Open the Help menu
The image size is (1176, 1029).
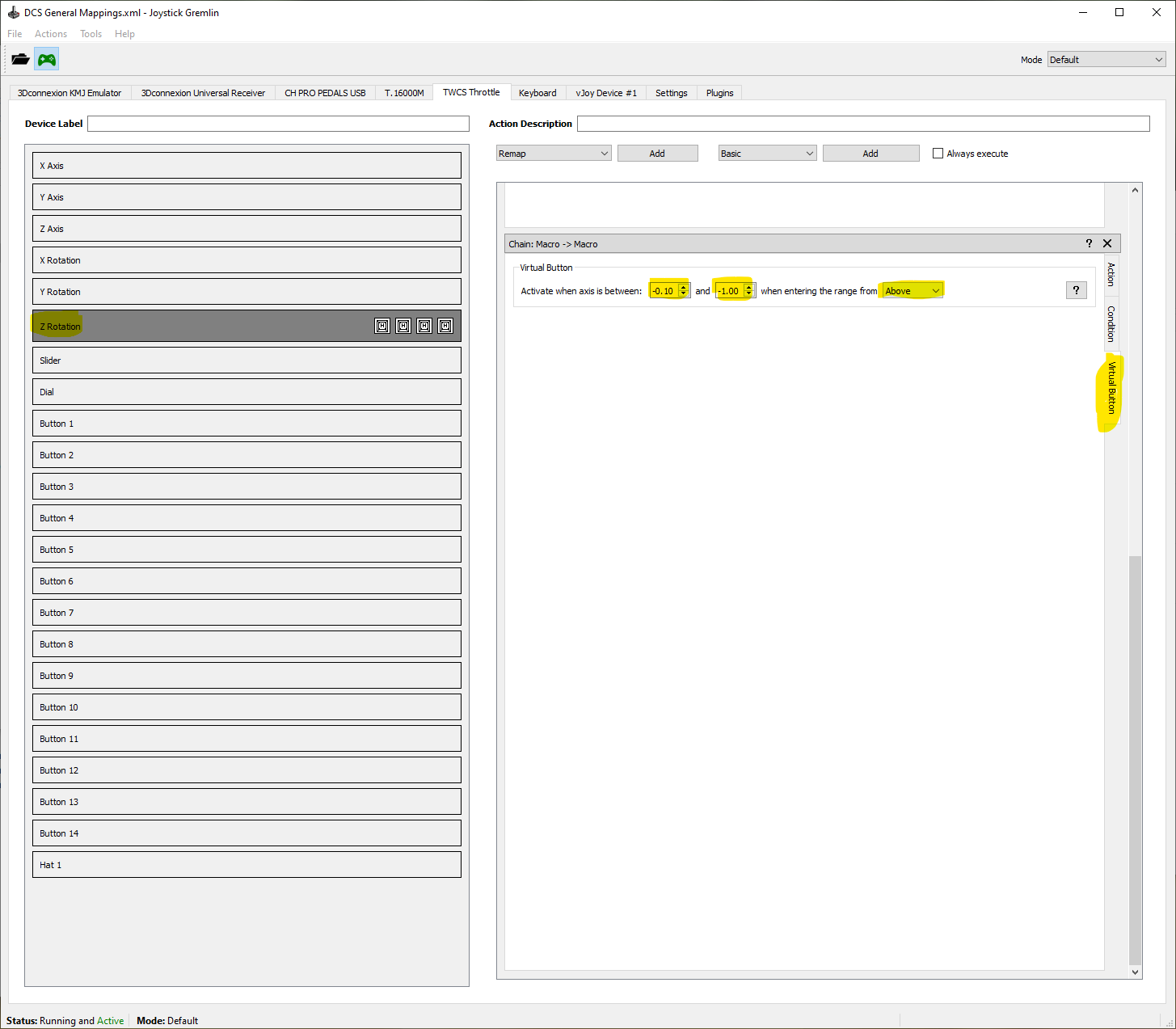coord(124,34)
